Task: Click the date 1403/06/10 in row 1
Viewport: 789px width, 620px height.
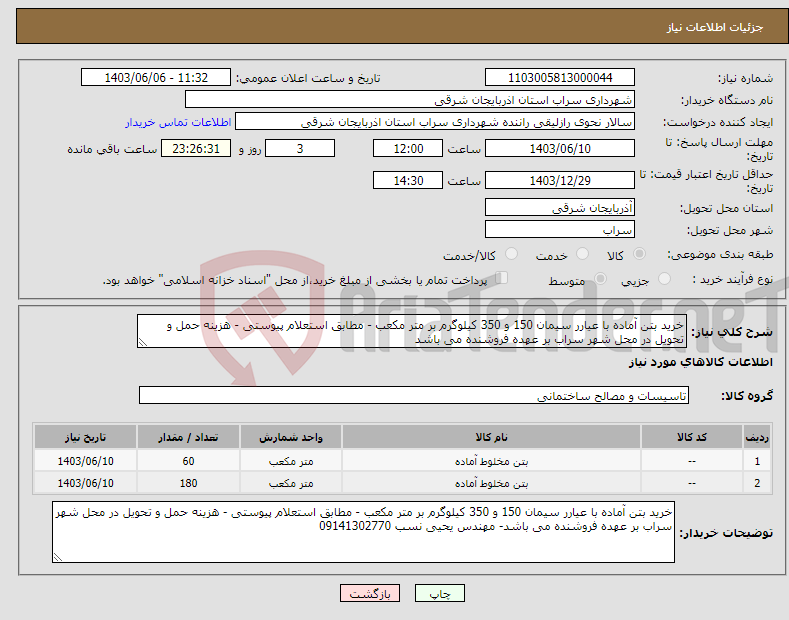Action: pos(85,461)
